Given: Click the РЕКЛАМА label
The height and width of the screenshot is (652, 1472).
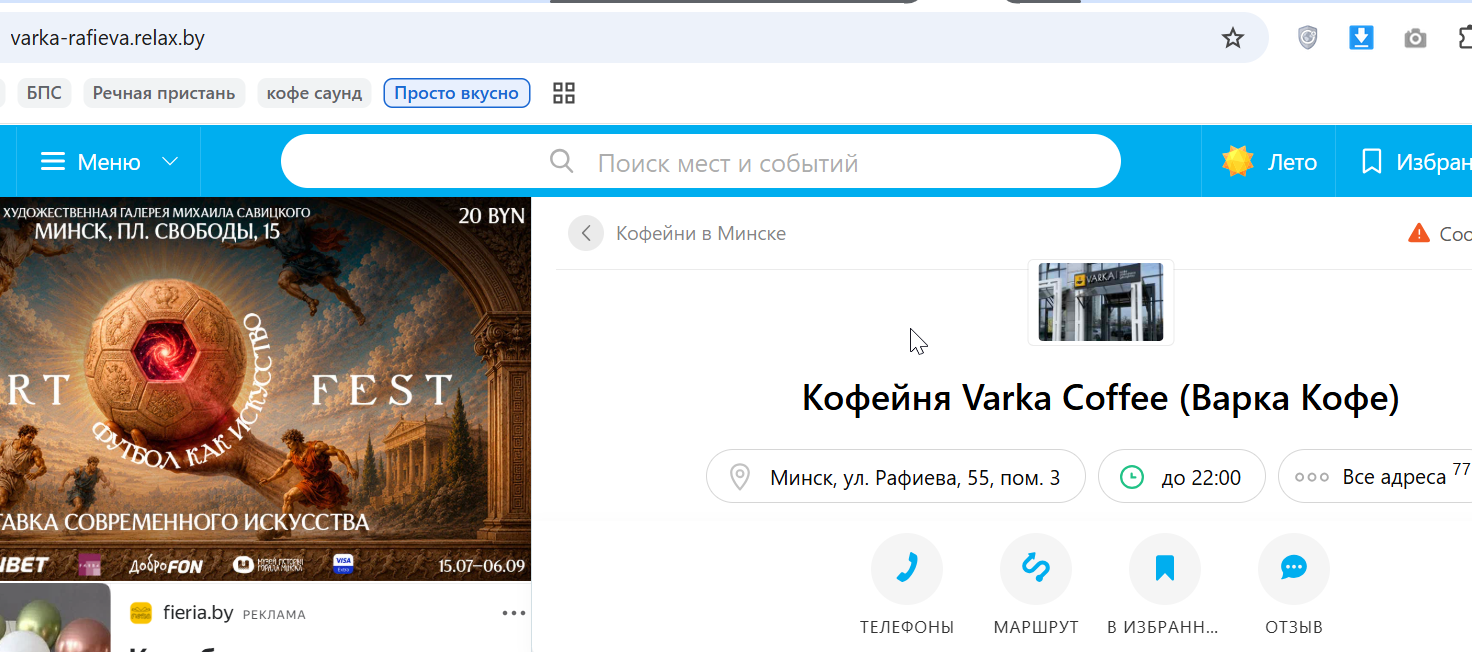Looking at the screenshot, I should point(274,614).
